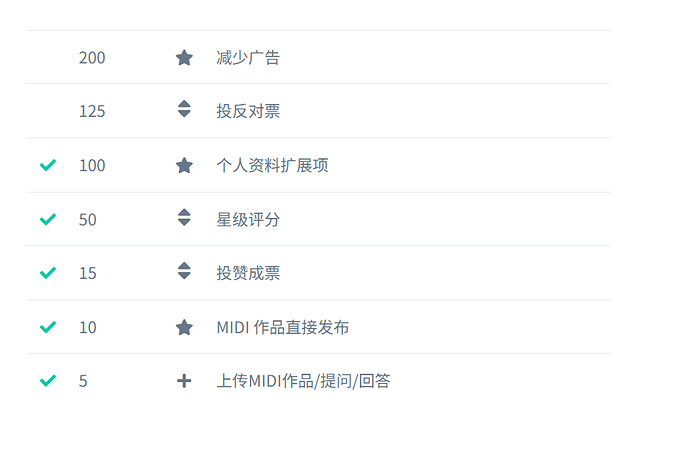Open the 星级评分 privilege label

[248, 220]
